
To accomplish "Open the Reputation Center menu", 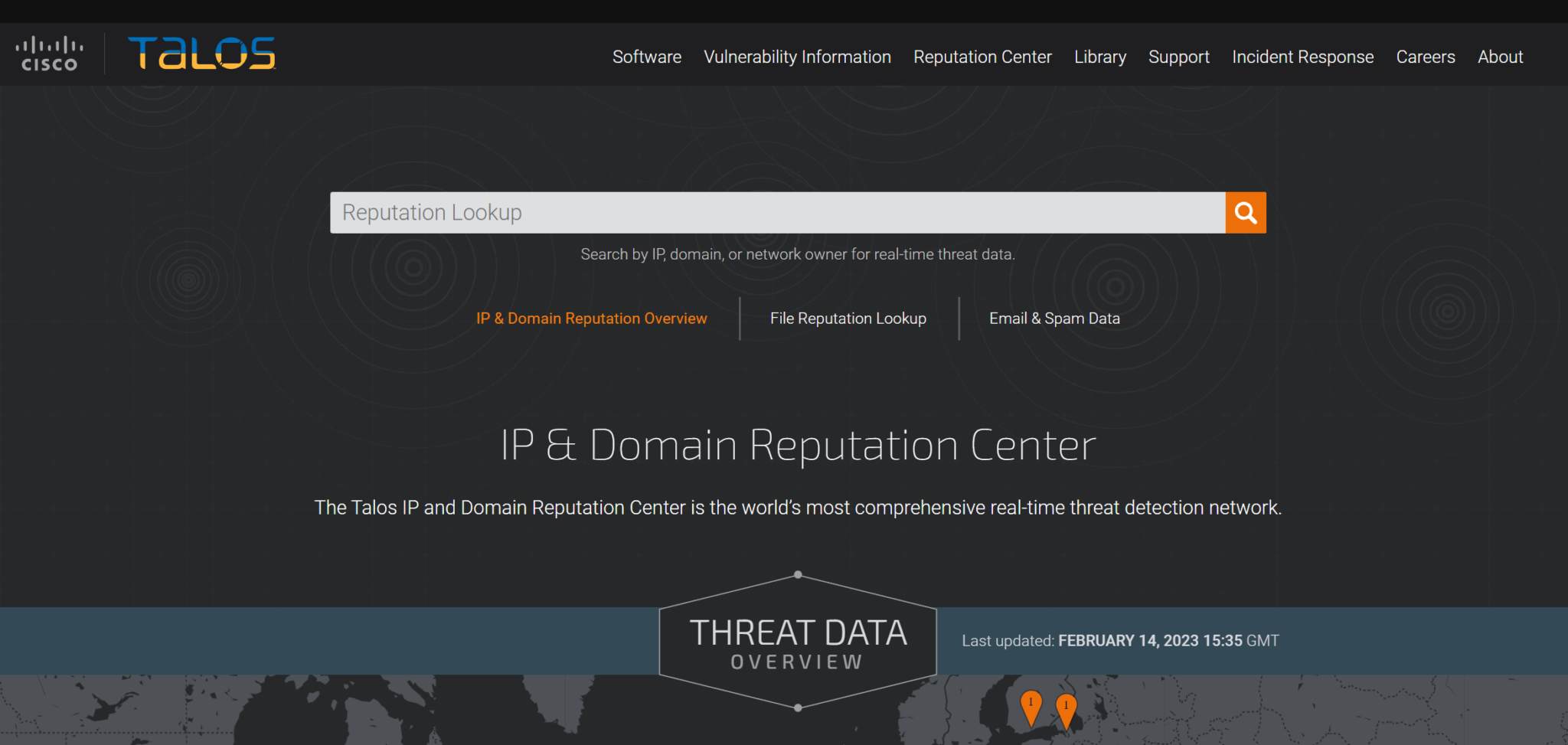I will (982, 57).
